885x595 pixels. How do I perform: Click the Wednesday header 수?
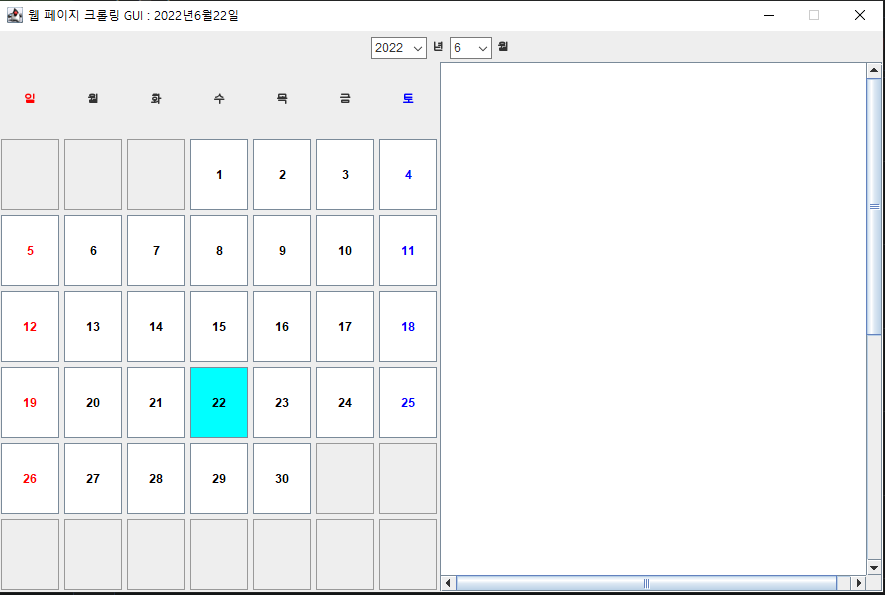pos(219,98)
